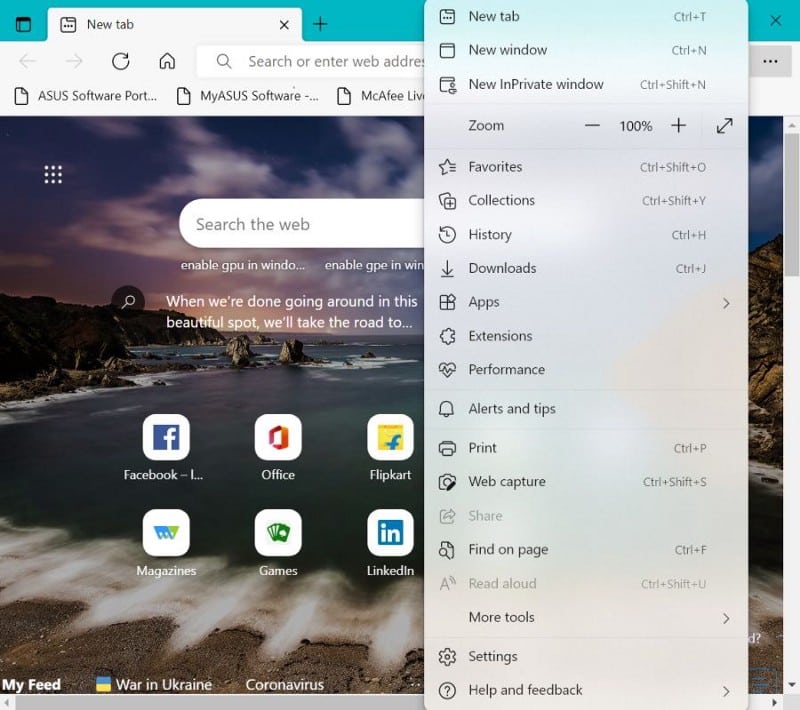Expand the More tools submenu
800x710 pixels.
[586, 618]
